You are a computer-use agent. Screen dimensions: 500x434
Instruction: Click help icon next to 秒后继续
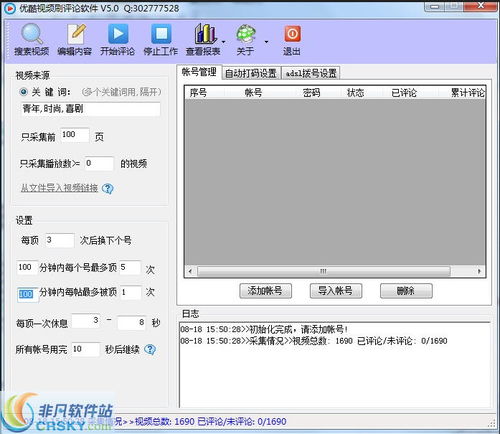coord(150,349)
